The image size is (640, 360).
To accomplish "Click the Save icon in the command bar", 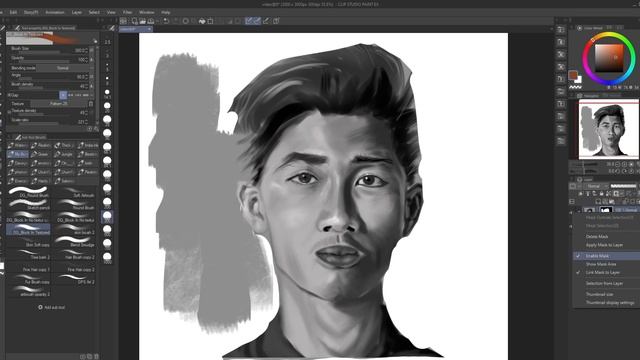I will 151,21.
